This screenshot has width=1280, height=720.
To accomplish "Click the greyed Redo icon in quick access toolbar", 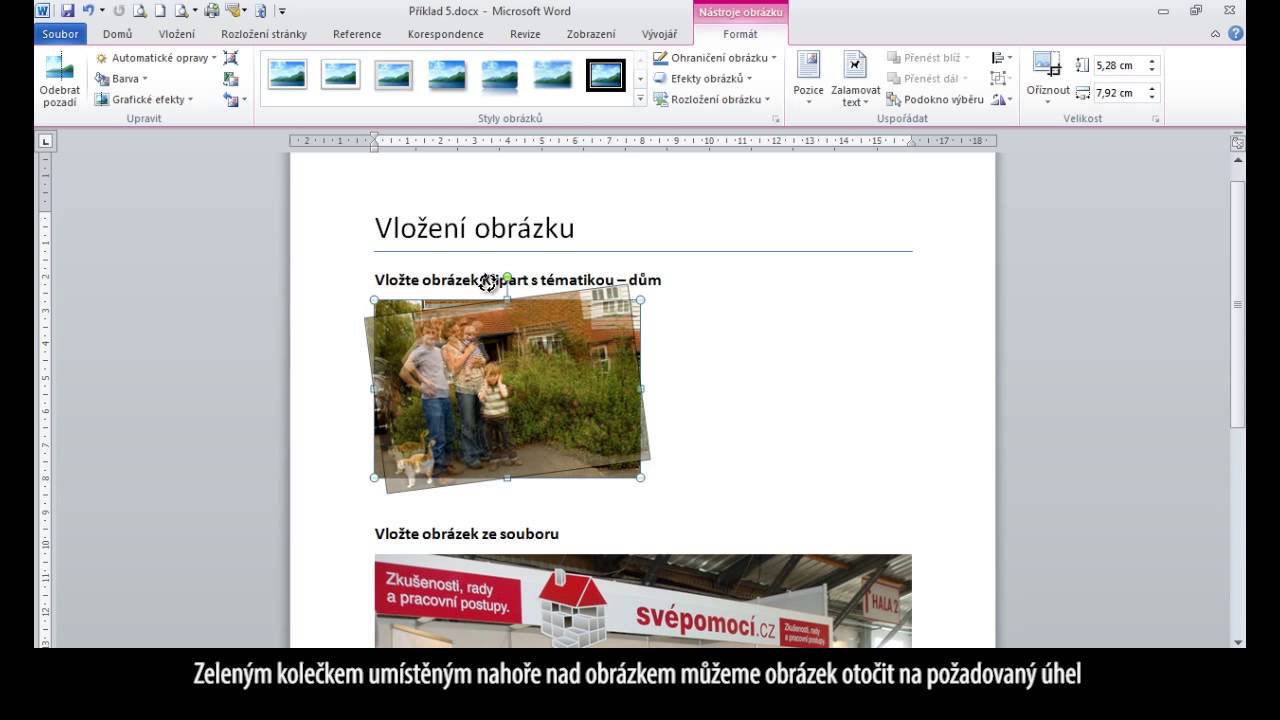I will point(119,11).
